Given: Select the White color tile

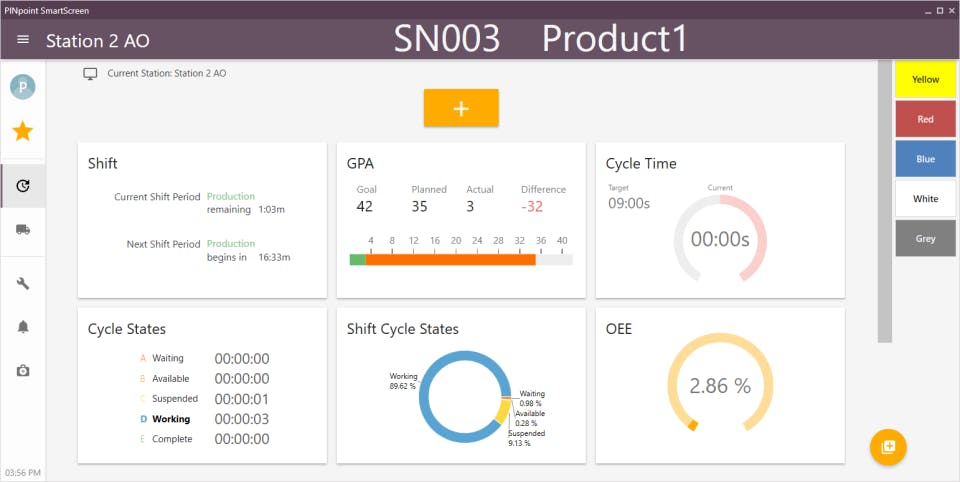Looking at the screenshot, I should tap(925, 198).
